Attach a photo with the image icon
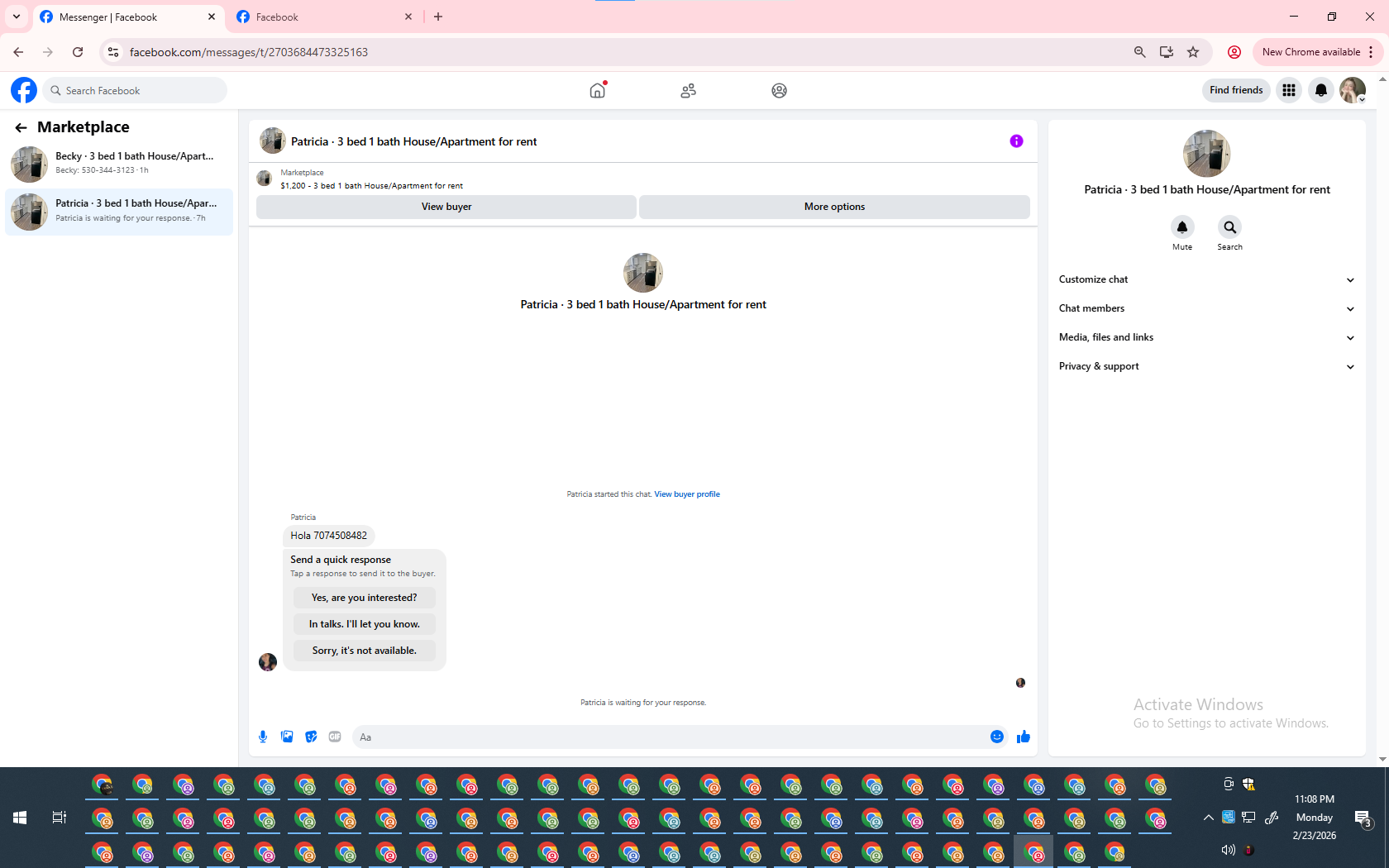This screenshot has width=1389, height=868. [x=287, y=737]
